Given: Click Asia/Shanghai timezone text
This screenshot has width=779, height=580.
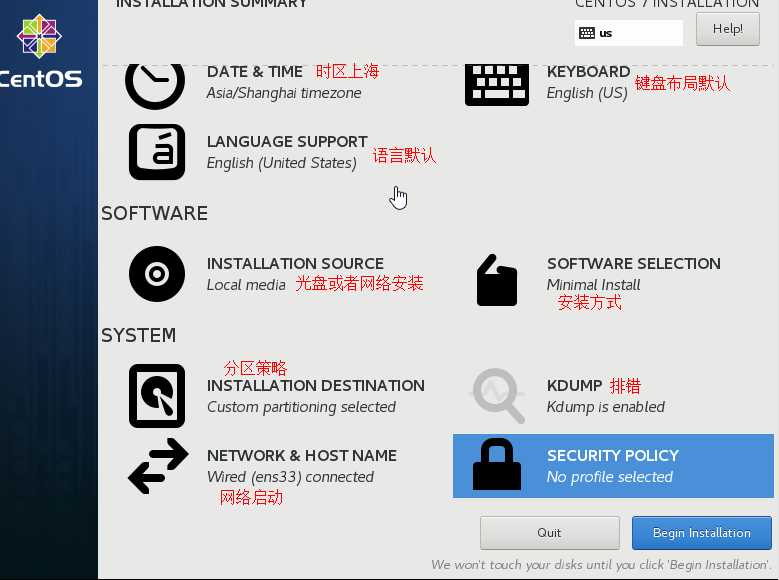Looking at the screenshot, I should coord(284,93).
